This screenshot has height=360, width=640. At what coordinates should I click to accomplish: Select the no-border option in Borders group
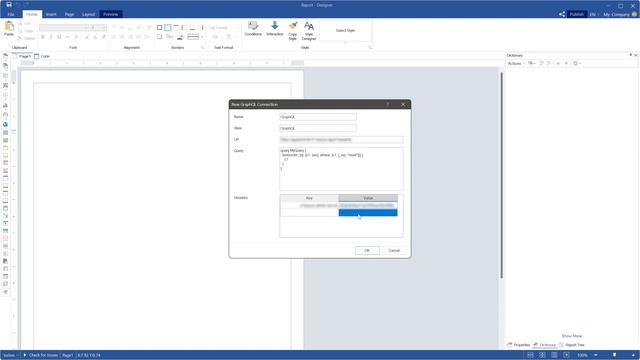168,28
